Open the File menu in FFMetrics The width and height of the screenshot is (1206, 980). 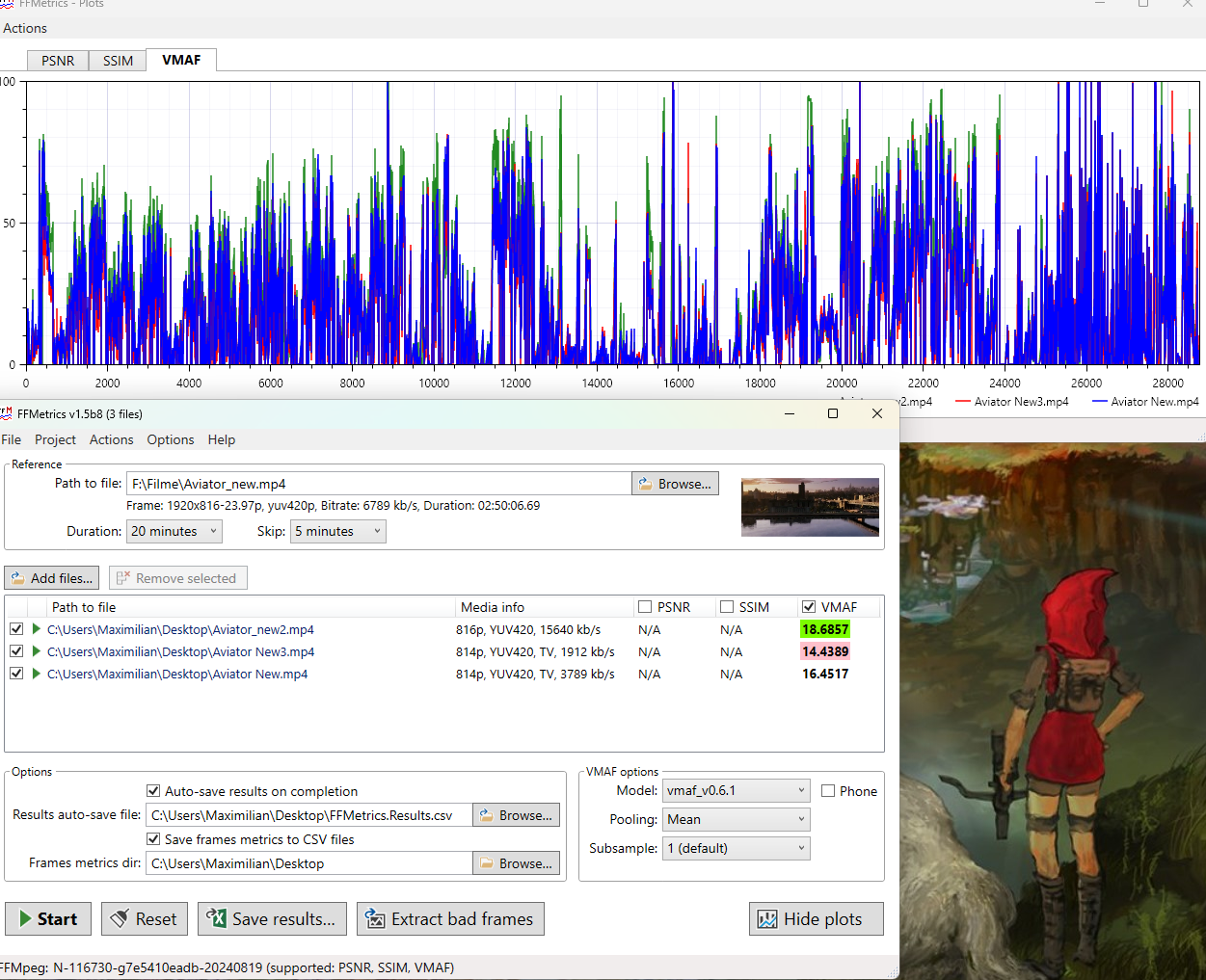pyautogui.click(x=12, y=439)
